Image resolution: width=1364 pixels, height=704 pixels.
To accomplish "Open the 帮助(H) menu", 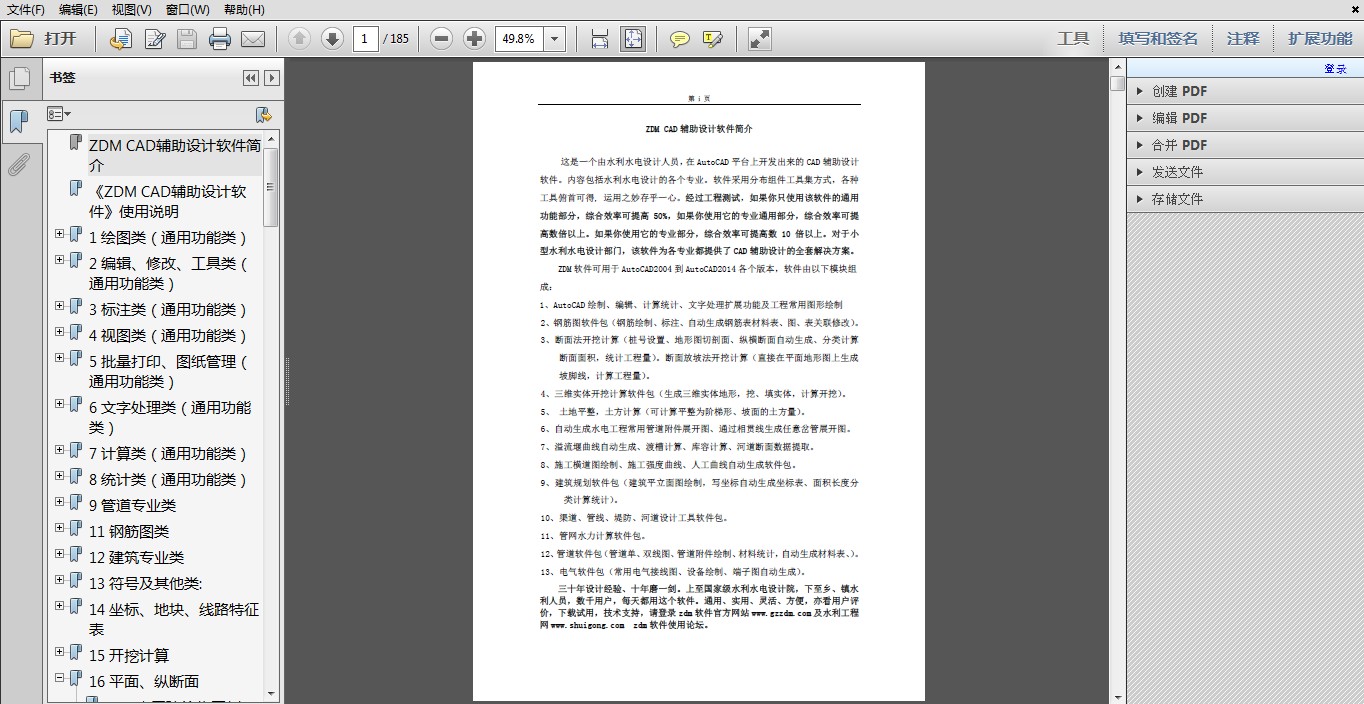I will pyautogui.click(x=244, y=9).
